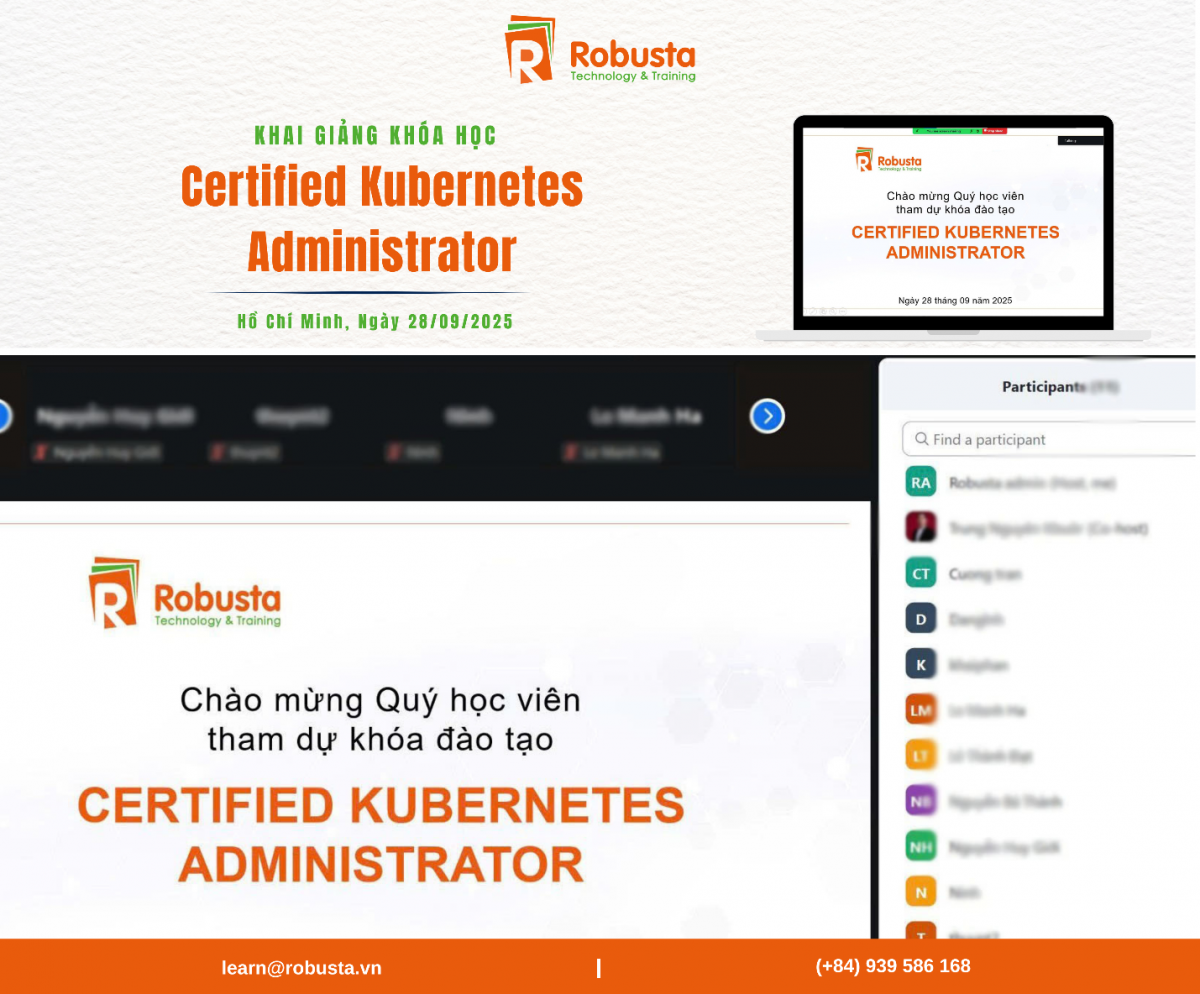Click the RA avatar for Robusta admin

[x=920, y=482]
